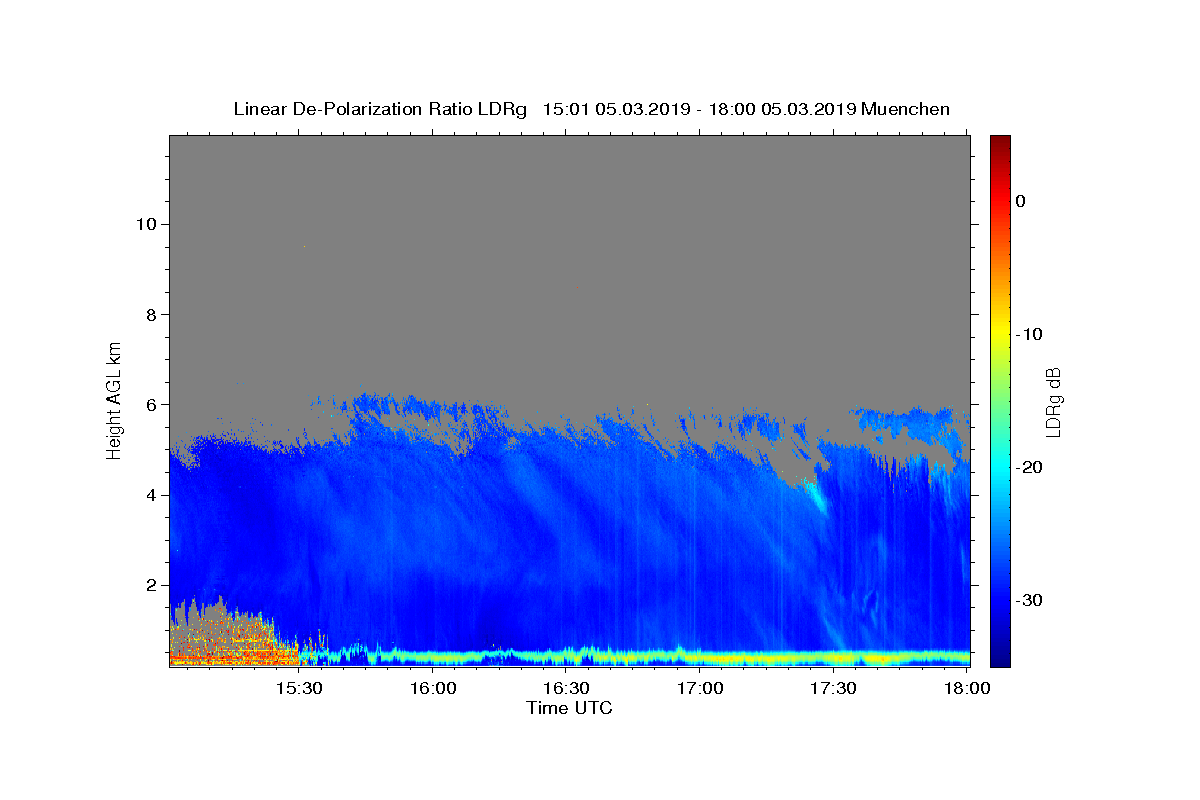Screen dimensions: 1200x800
Task: Click the 10 km height tick label
Action: 144,223
